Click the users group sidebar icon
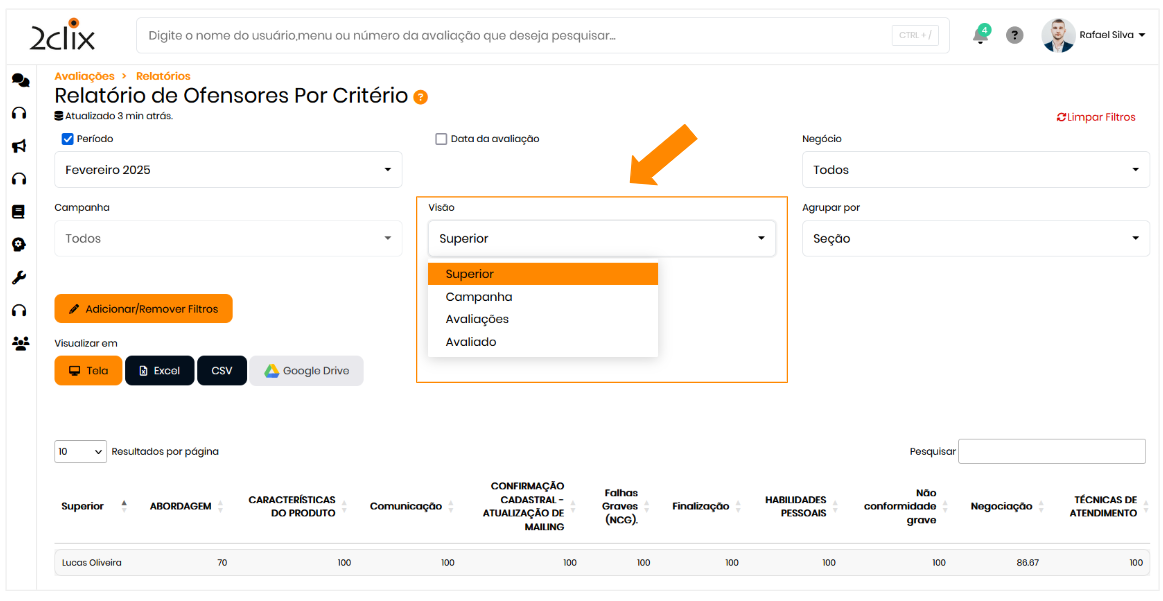1163x601 pixels. (x=19, y=343)
